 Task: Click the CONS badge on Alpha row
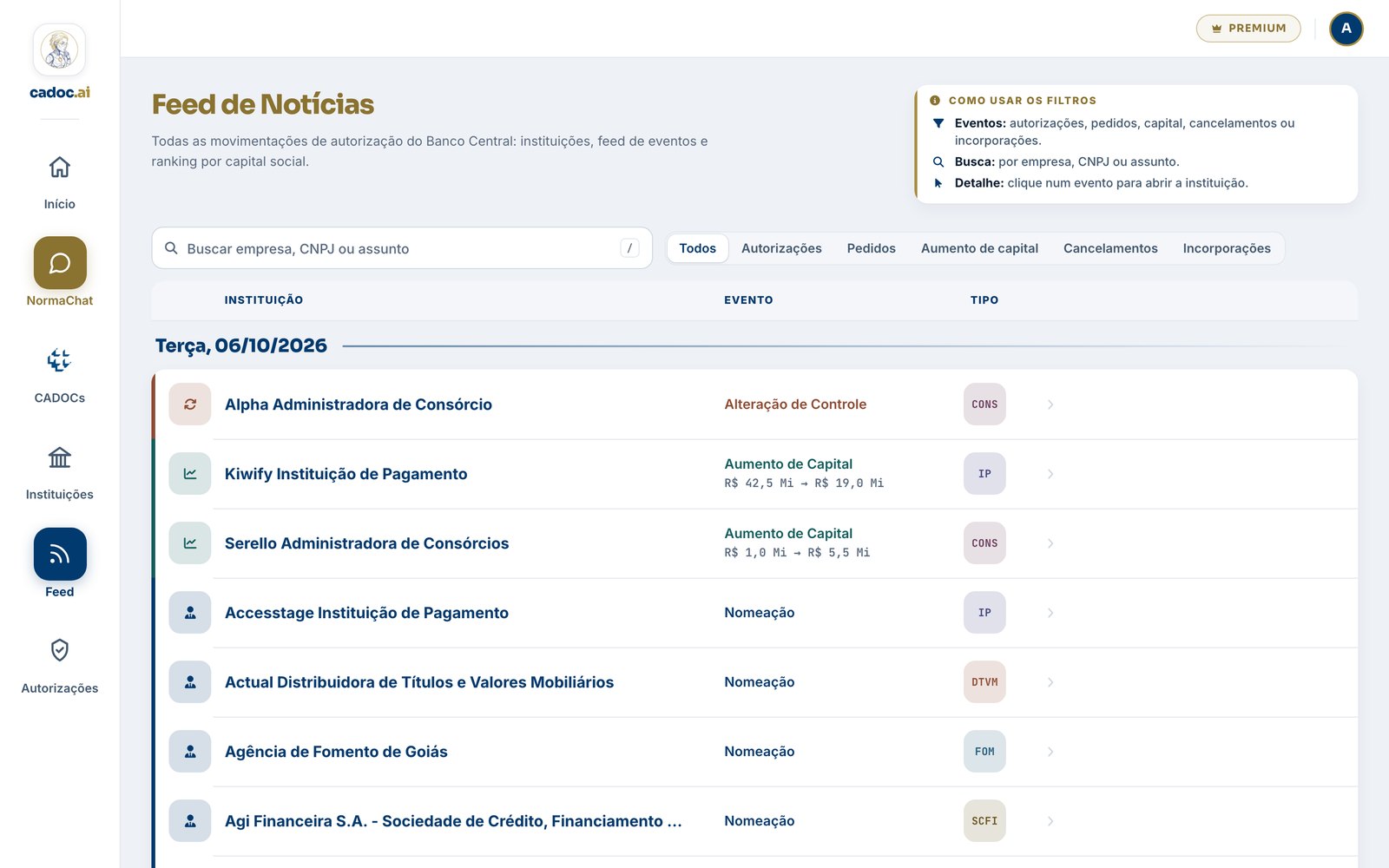click(x=984, y=404)
